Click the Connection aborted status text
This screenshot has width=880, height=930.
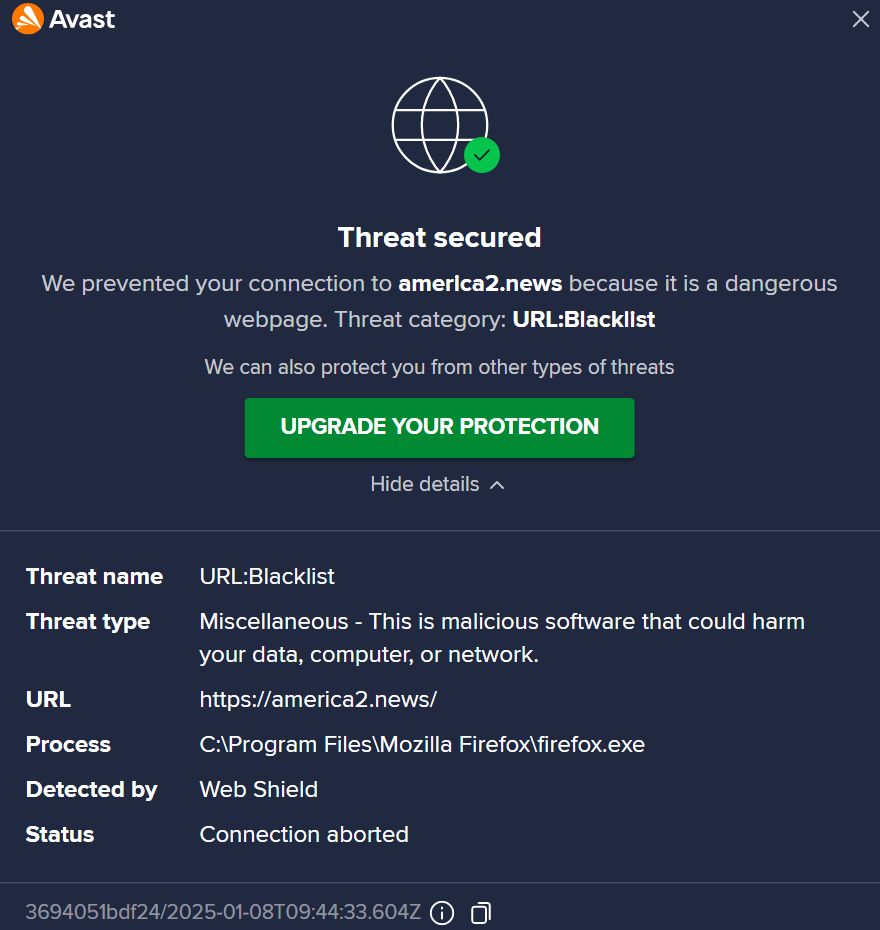[x=304, y=834]
